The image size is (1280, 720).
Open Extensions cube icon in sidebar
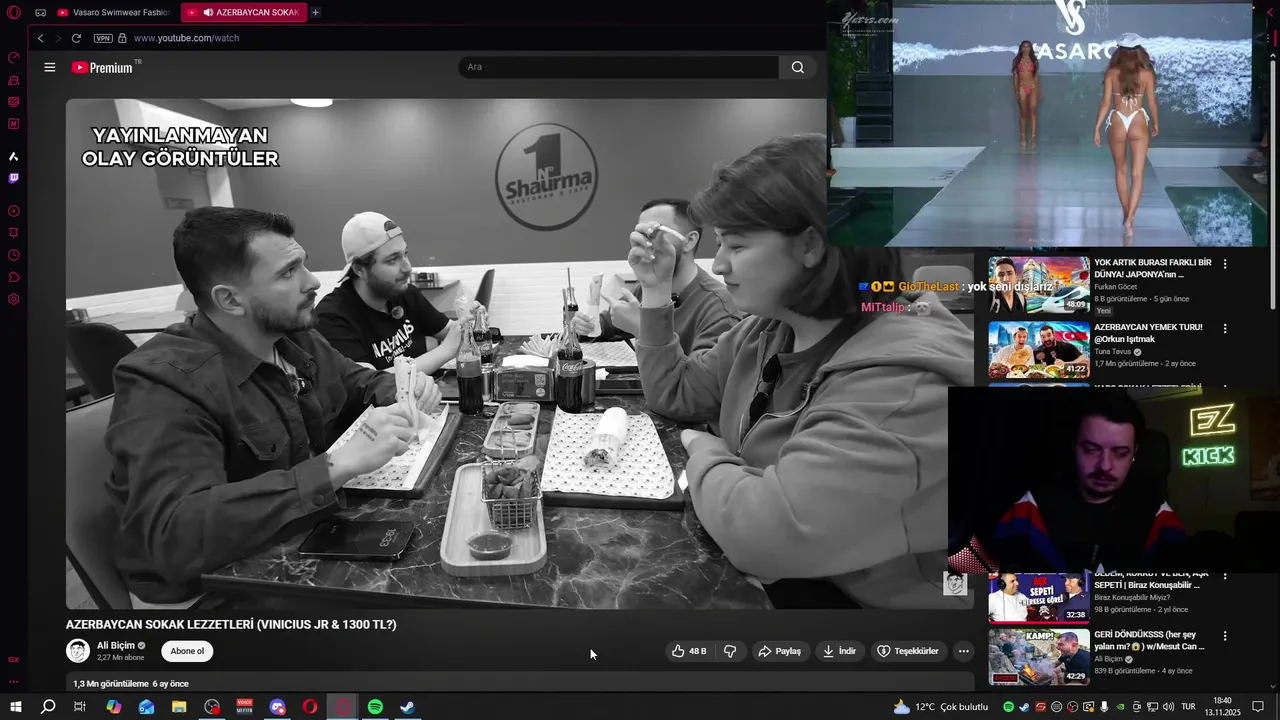click(x=14, y=277)
